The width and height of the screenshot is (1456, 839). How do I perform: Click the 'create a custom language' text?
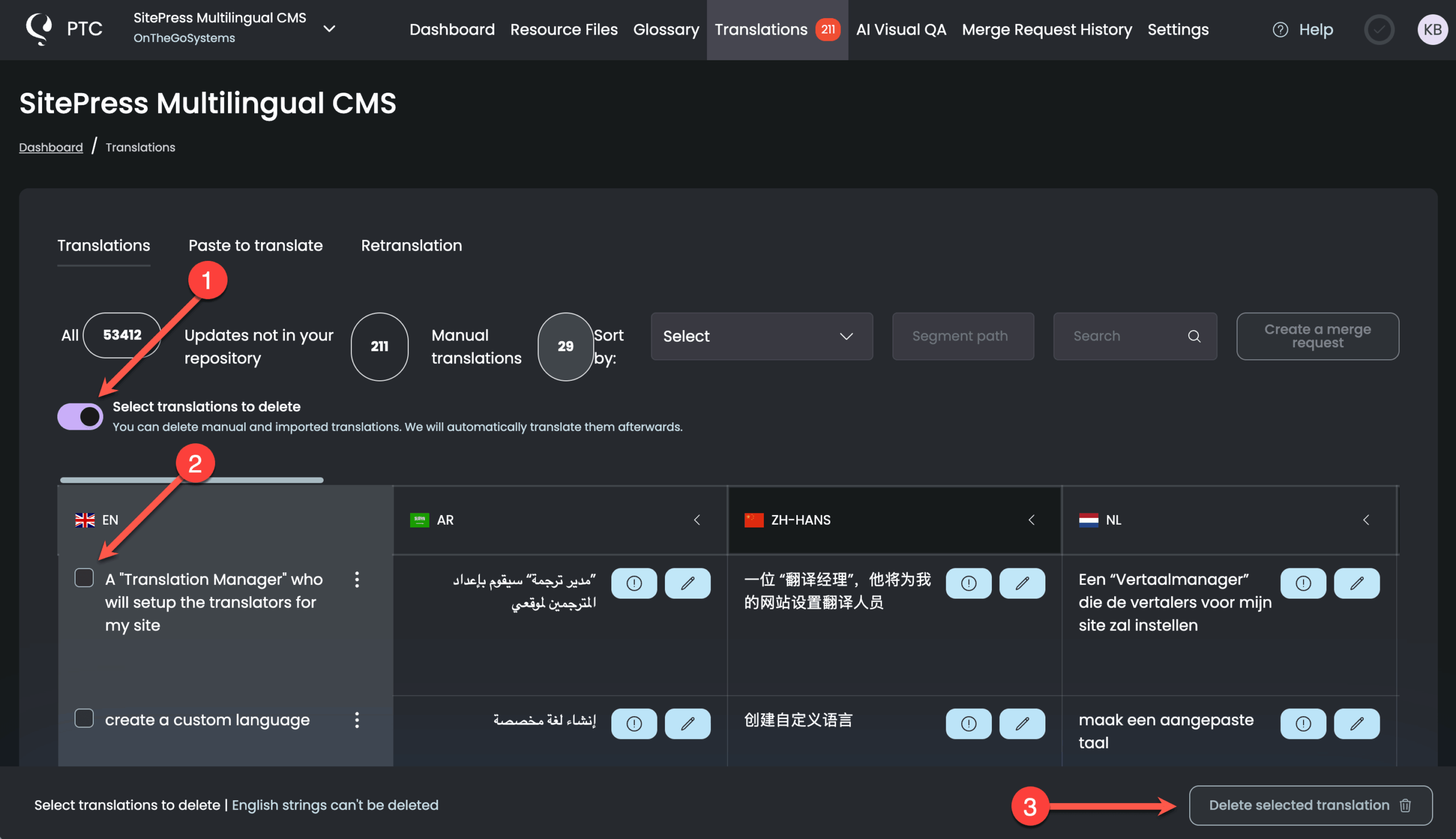pyautogui.click(x=207, y=720)
